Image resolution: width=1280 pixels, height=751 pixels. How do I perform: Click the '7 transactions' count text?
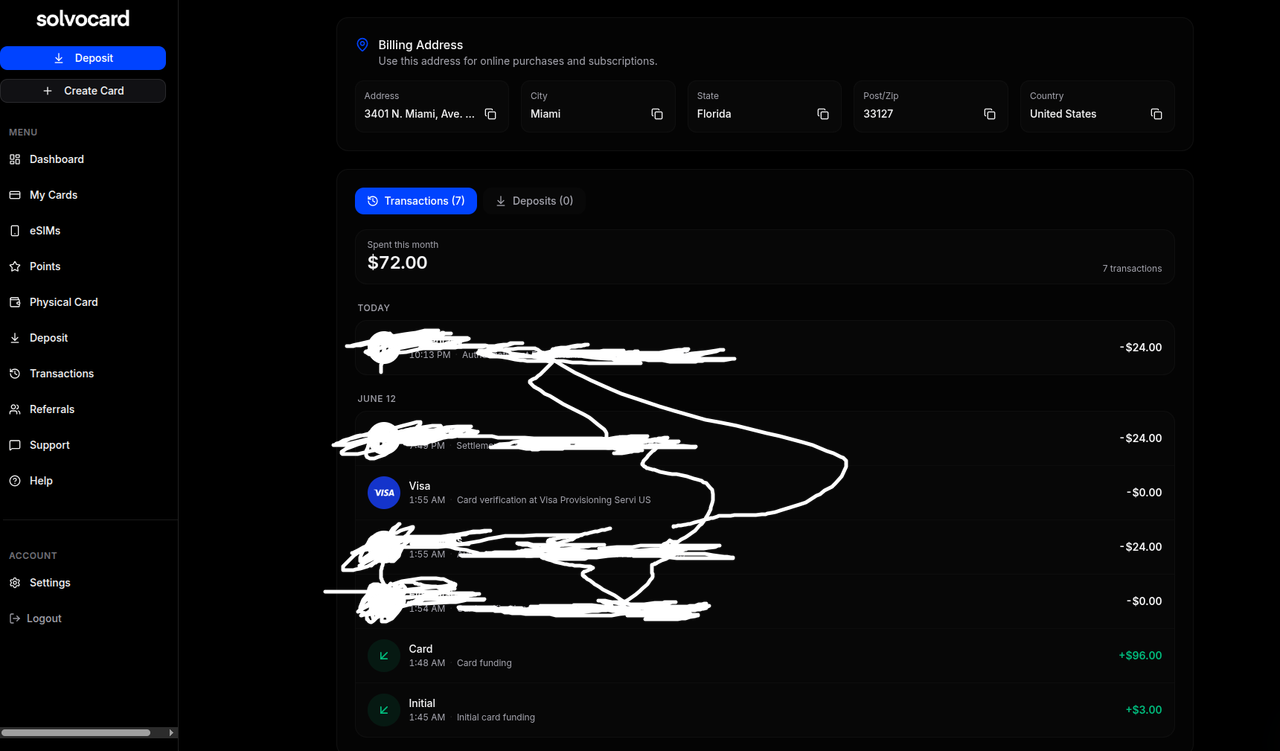point(1132,269)
